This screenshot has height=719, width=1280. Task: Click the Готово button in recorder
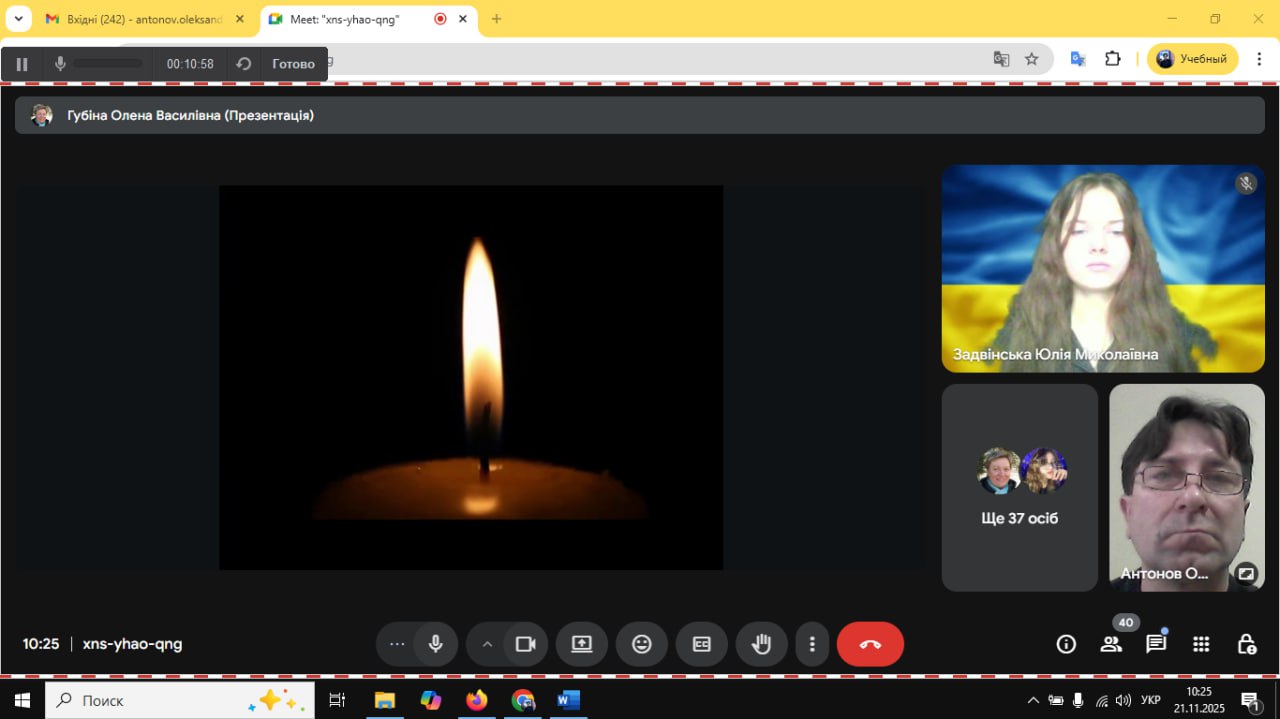tap(293, 64)
